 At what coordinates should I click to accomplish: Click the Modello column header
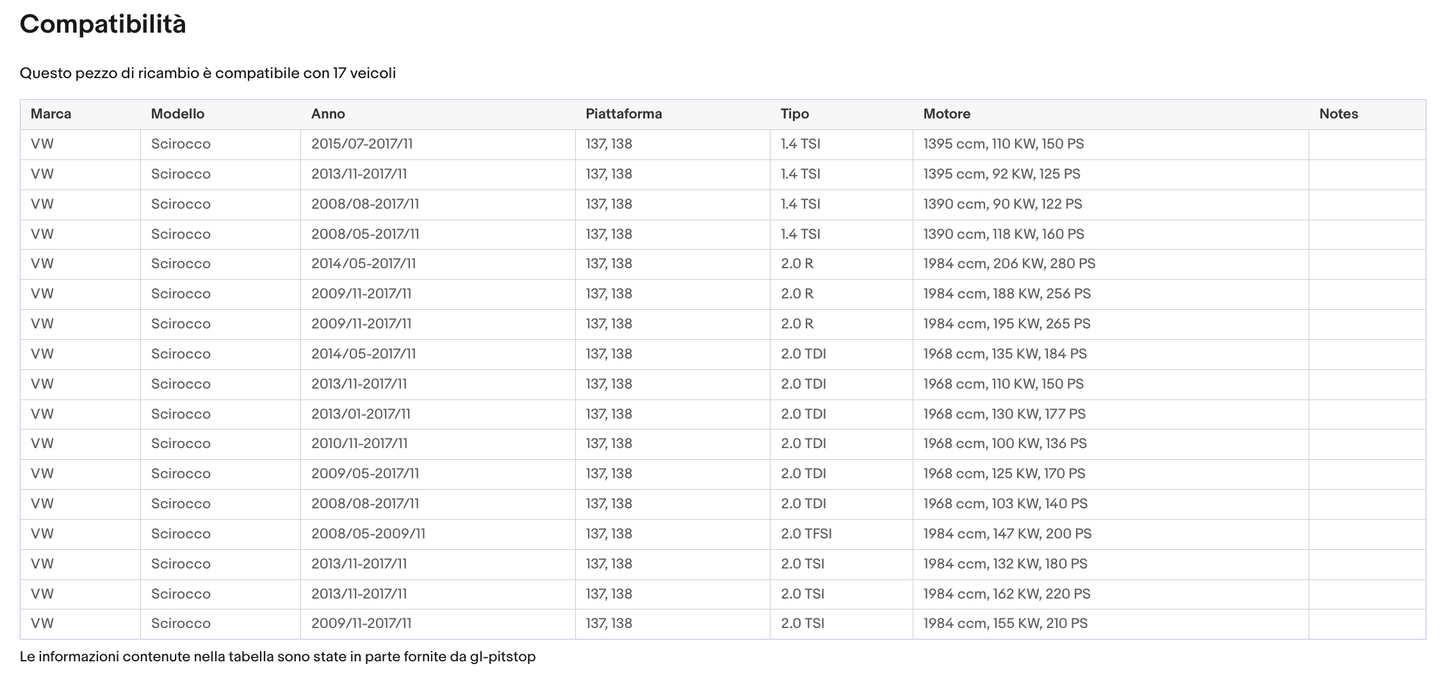pyautogui.click(x=177, y=114)
